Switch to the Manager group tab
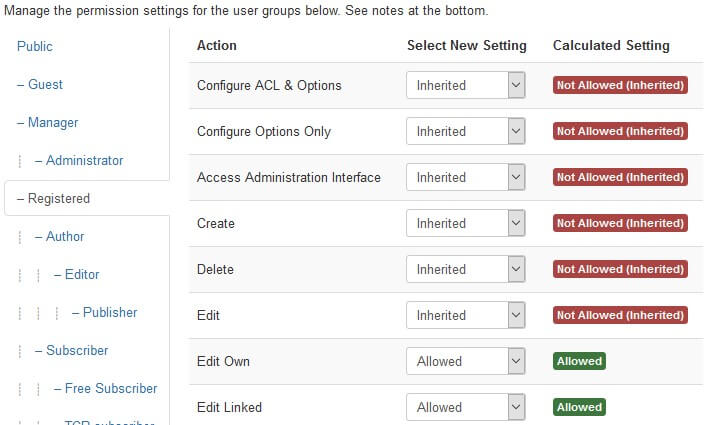Screen dimensions: 704x425 pyautogui.click(x=47, y=122)
